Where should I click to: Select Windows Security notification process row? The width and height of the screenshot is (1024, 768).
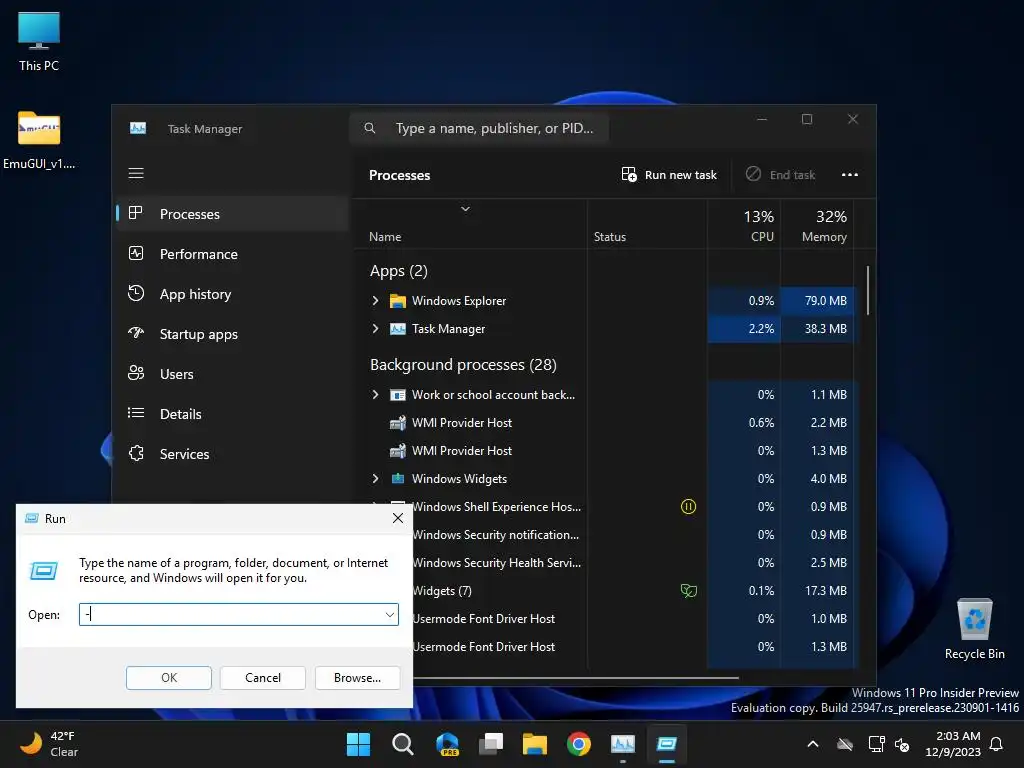coord(633,535)
